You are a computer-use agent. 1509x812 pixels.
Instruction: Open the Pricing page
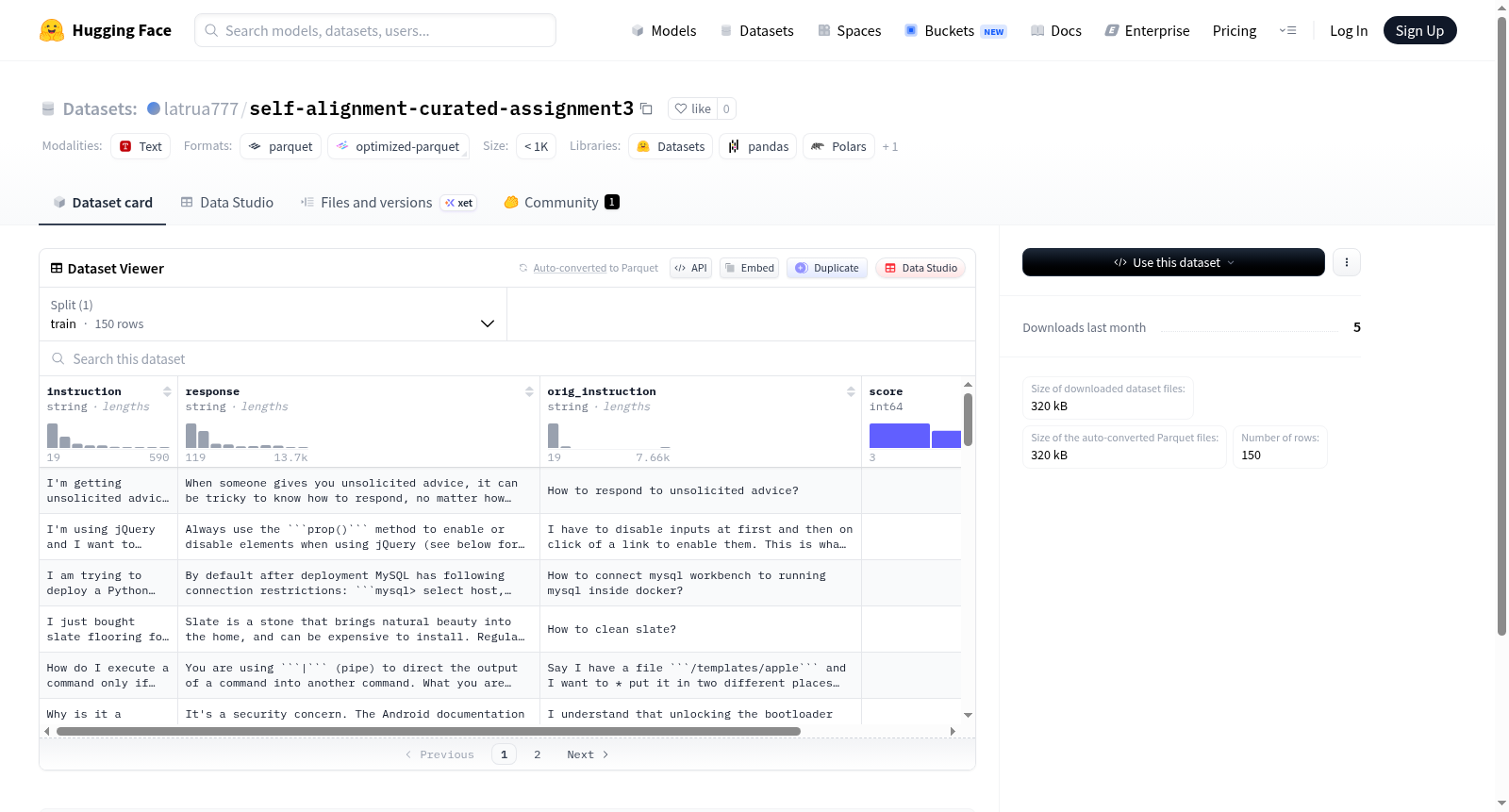(x=1235, y=30)
